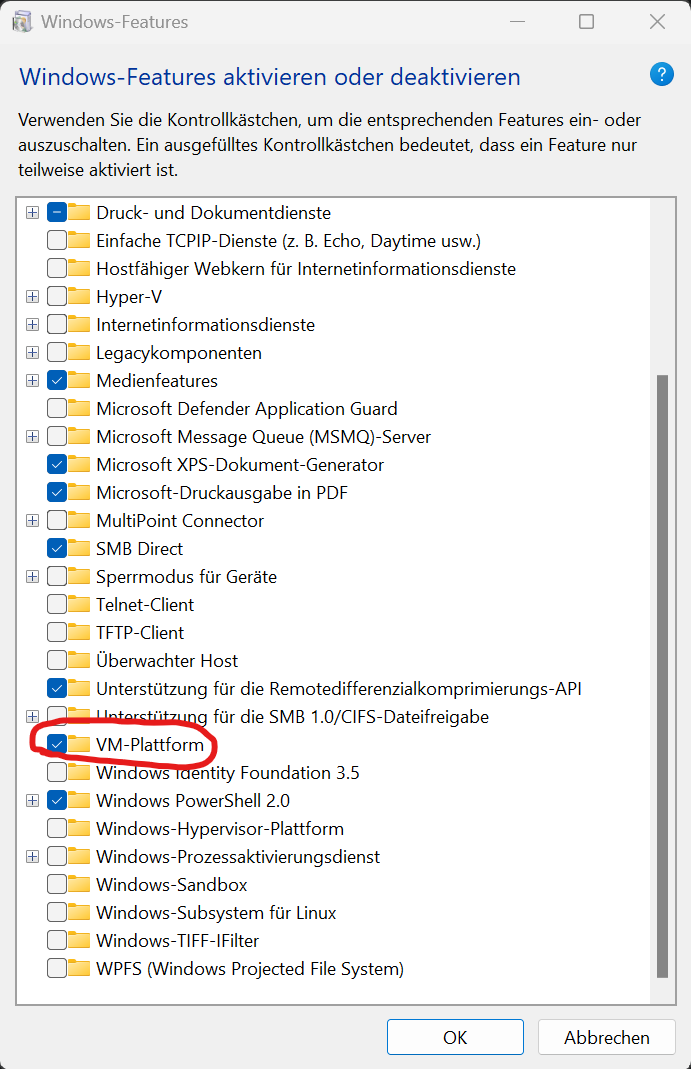The image size is (691, 1069).
Task: Click the Telnet-Client folder icon
Action: point(79,604)
